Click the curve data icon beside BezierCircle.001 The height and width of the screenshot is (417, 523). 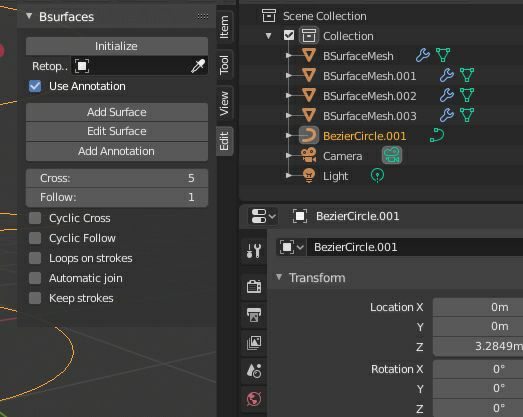pos(437,135)
